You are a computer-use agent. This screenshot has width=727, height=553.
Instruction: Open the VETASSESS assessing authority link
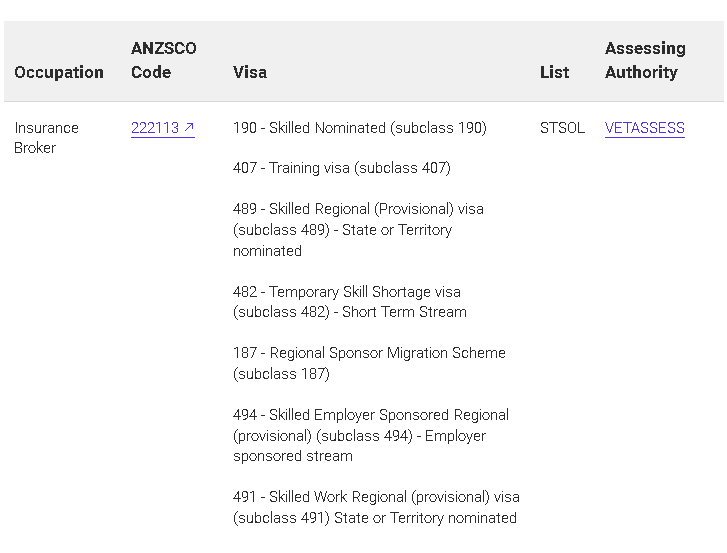[644, 128]
